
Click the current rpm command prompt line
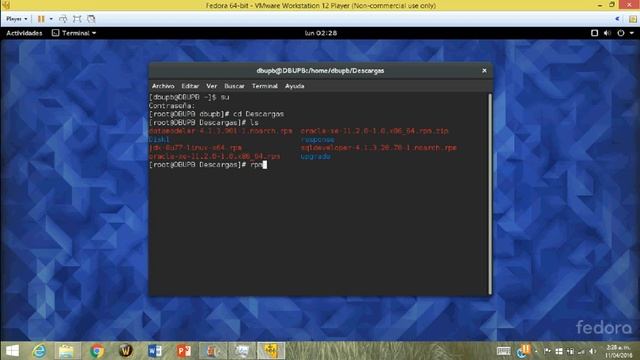point(208,165)
